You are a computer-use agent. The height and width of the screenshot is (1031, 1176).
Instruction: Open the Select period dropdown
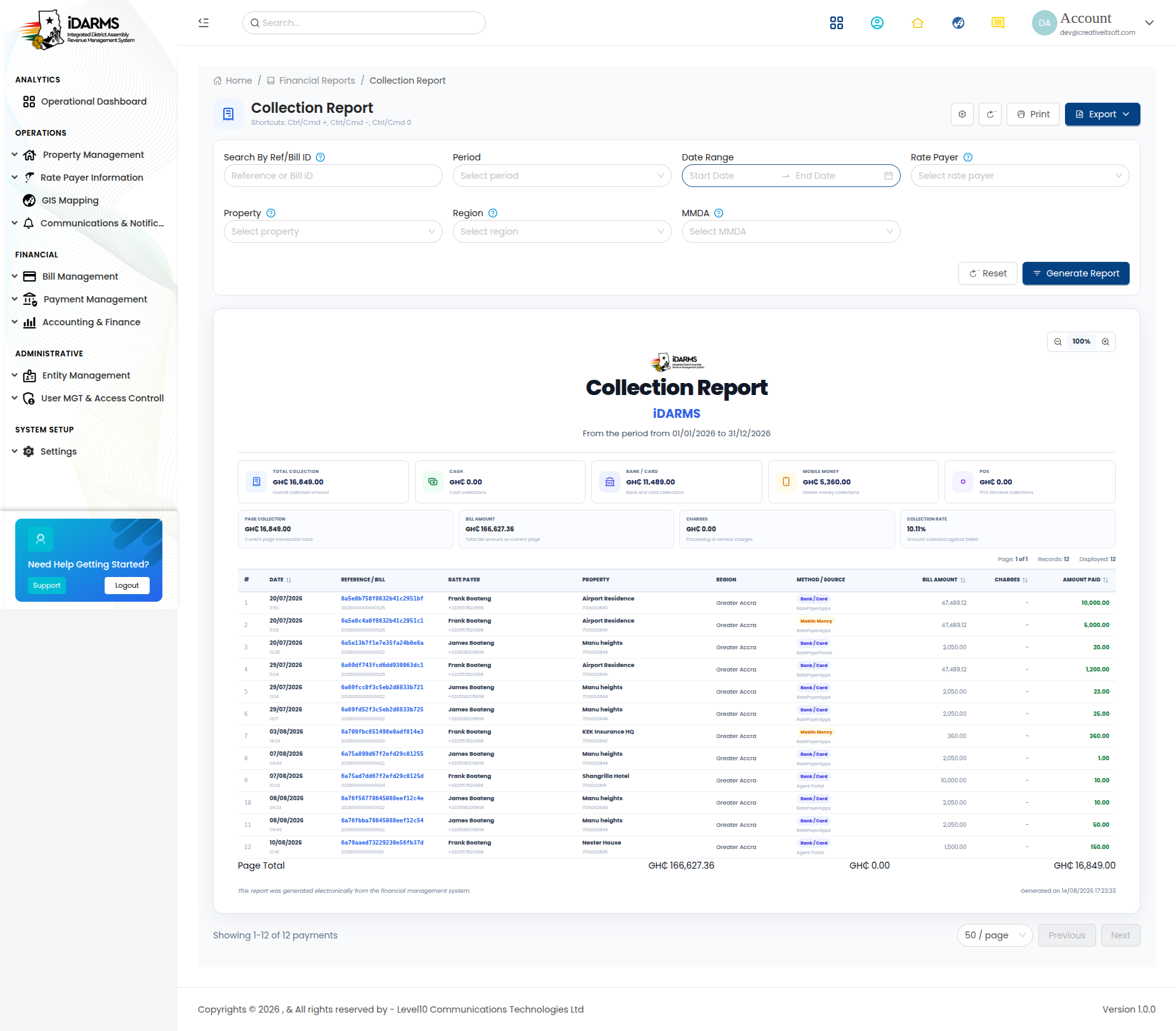click(562, 176)
